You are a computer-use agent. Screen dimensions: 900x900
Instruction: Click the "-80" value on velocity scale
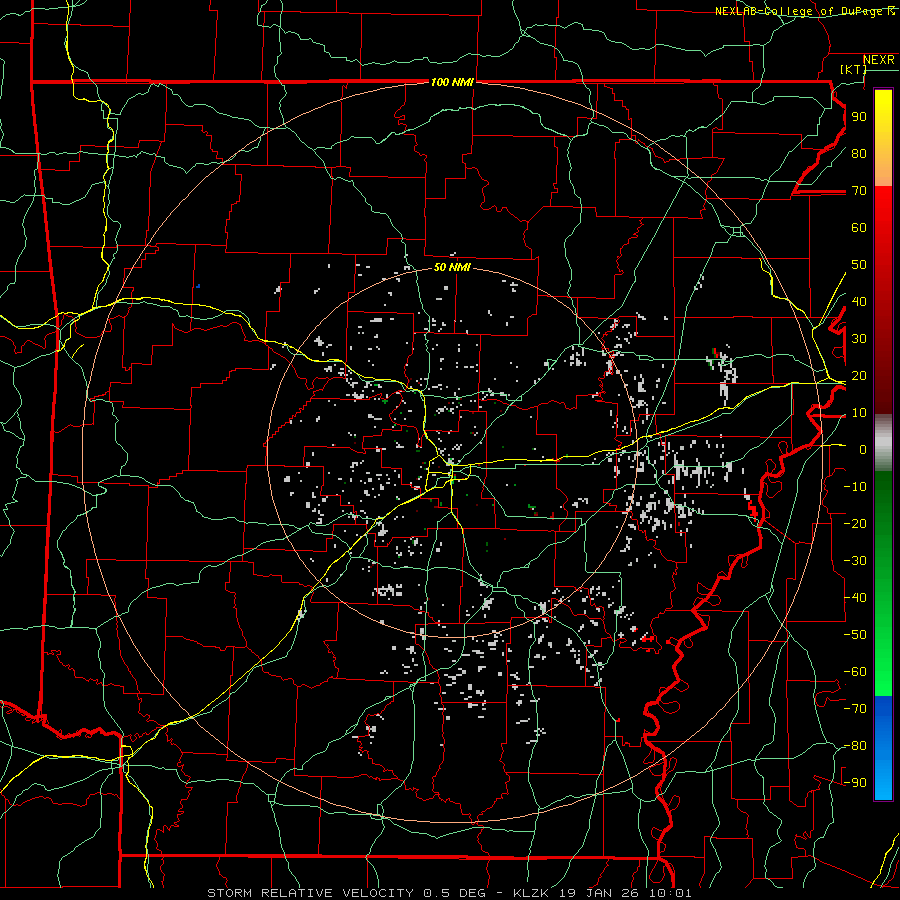[855, 746]
